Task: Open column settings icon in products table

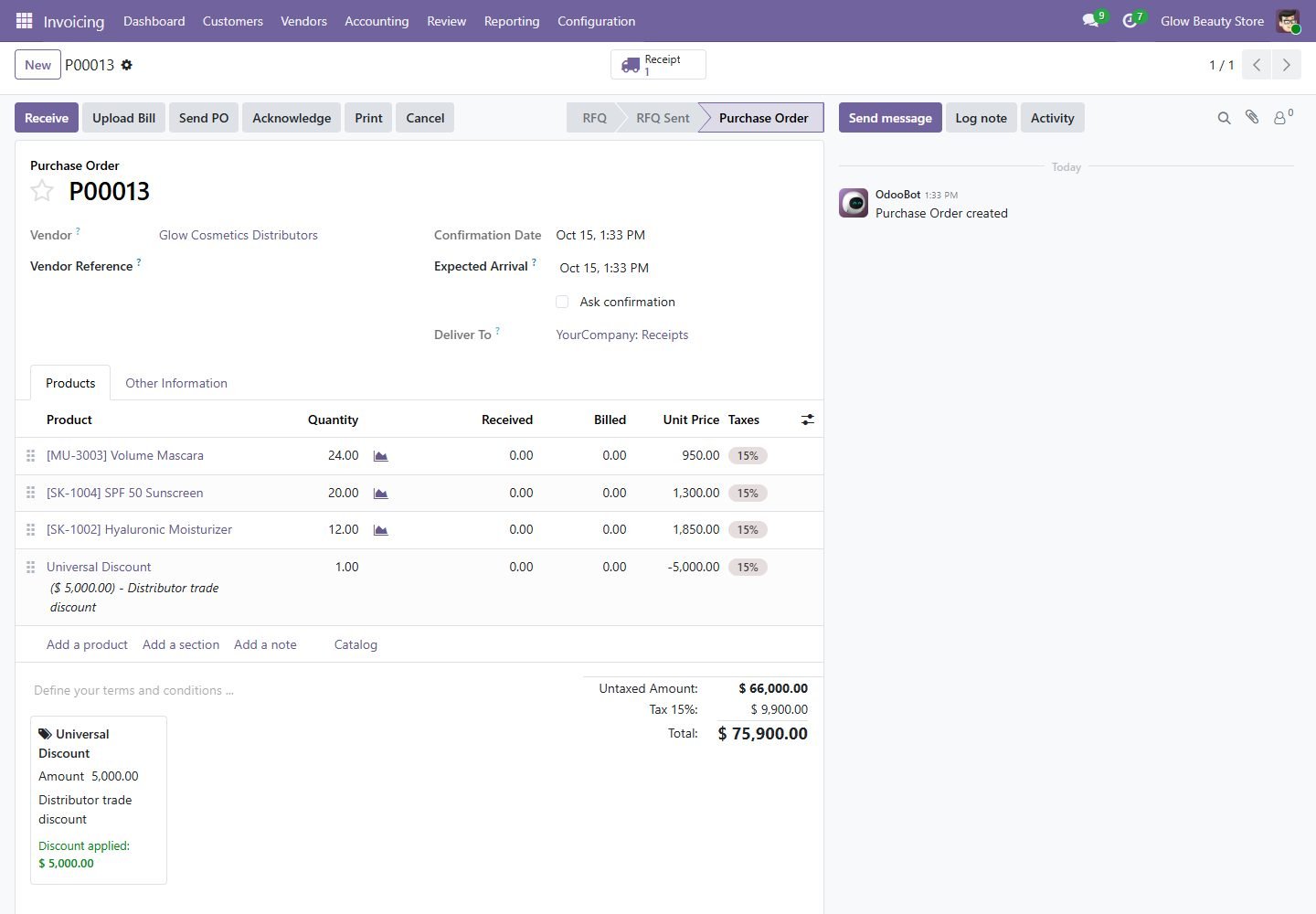Action: [808, 420]
